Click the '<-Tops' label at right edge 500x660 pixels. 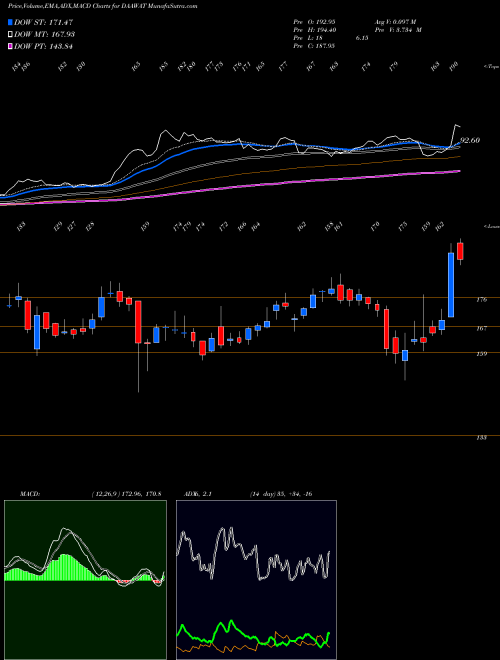tap(491, 67)
